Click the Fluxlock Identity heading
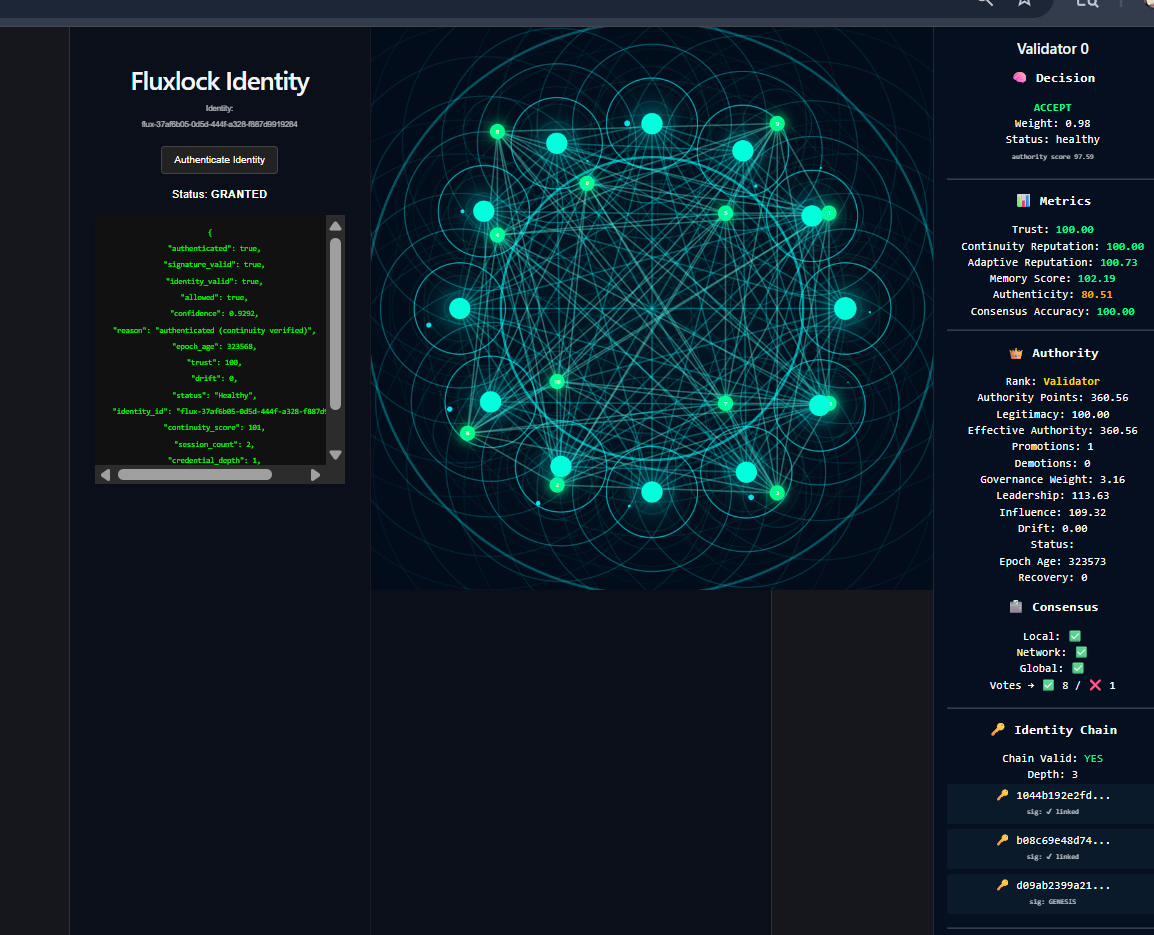1154x935 pixels. [220, 81]
